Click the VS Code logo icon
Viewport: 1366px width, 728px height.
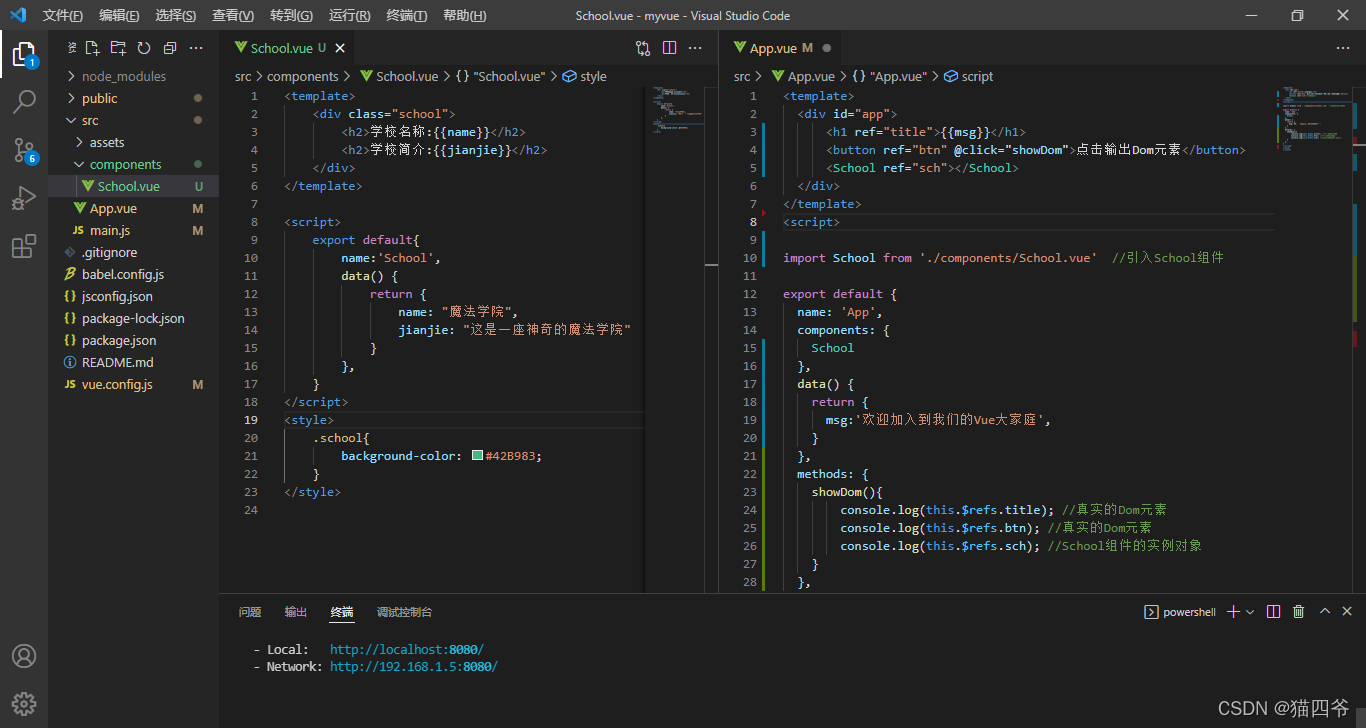pyautogui.click(x=18, y=15)
